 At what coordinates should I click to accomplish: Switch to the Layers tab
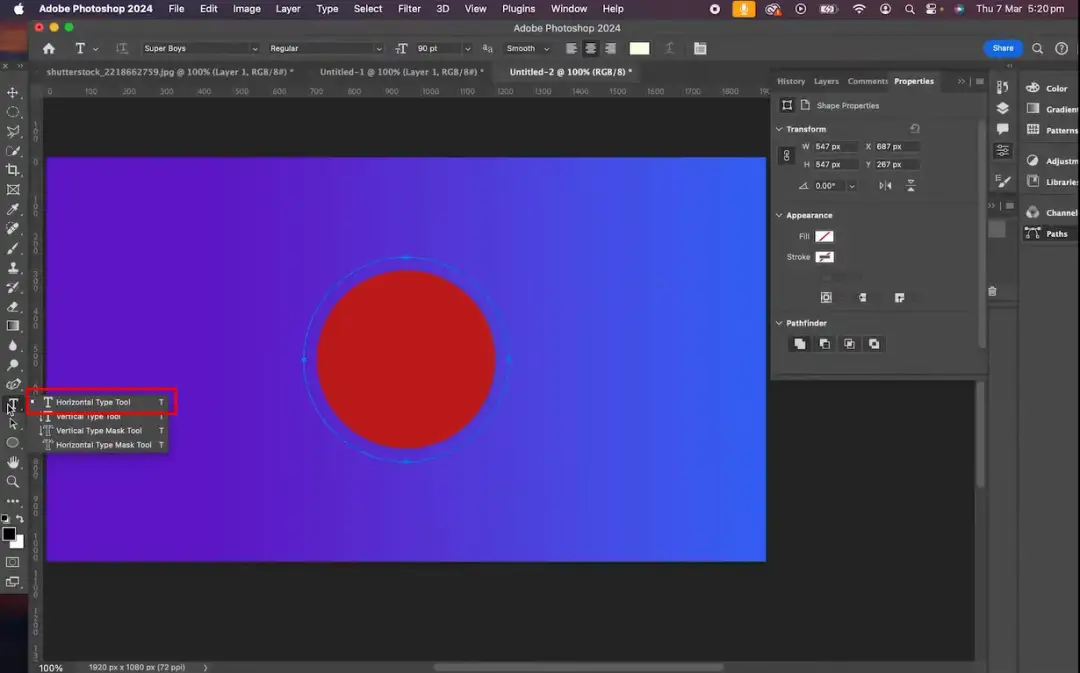(826, 81)
